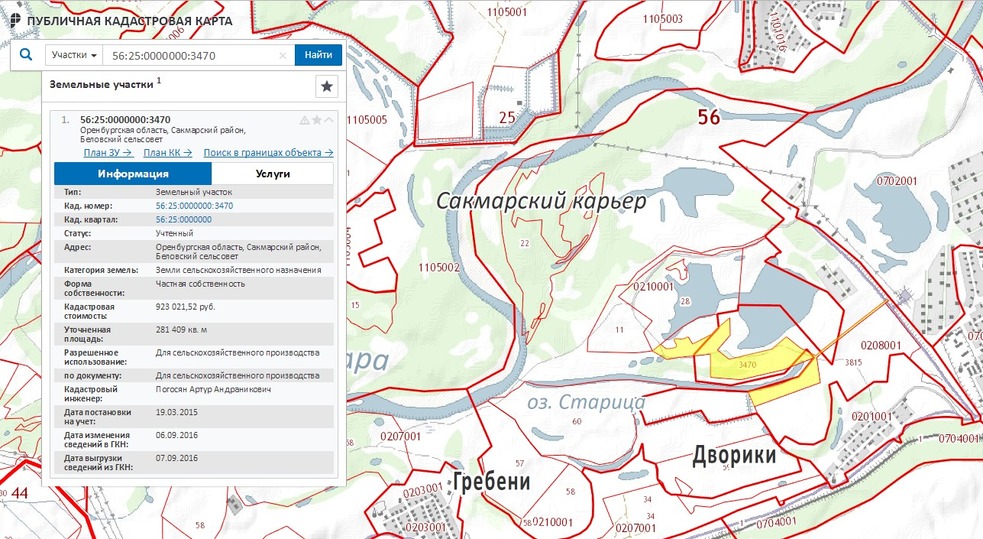The height and width of the screenshot is (539, 983).
Task: Click the Дворики settlement label on the map
Action: point(734,457)
